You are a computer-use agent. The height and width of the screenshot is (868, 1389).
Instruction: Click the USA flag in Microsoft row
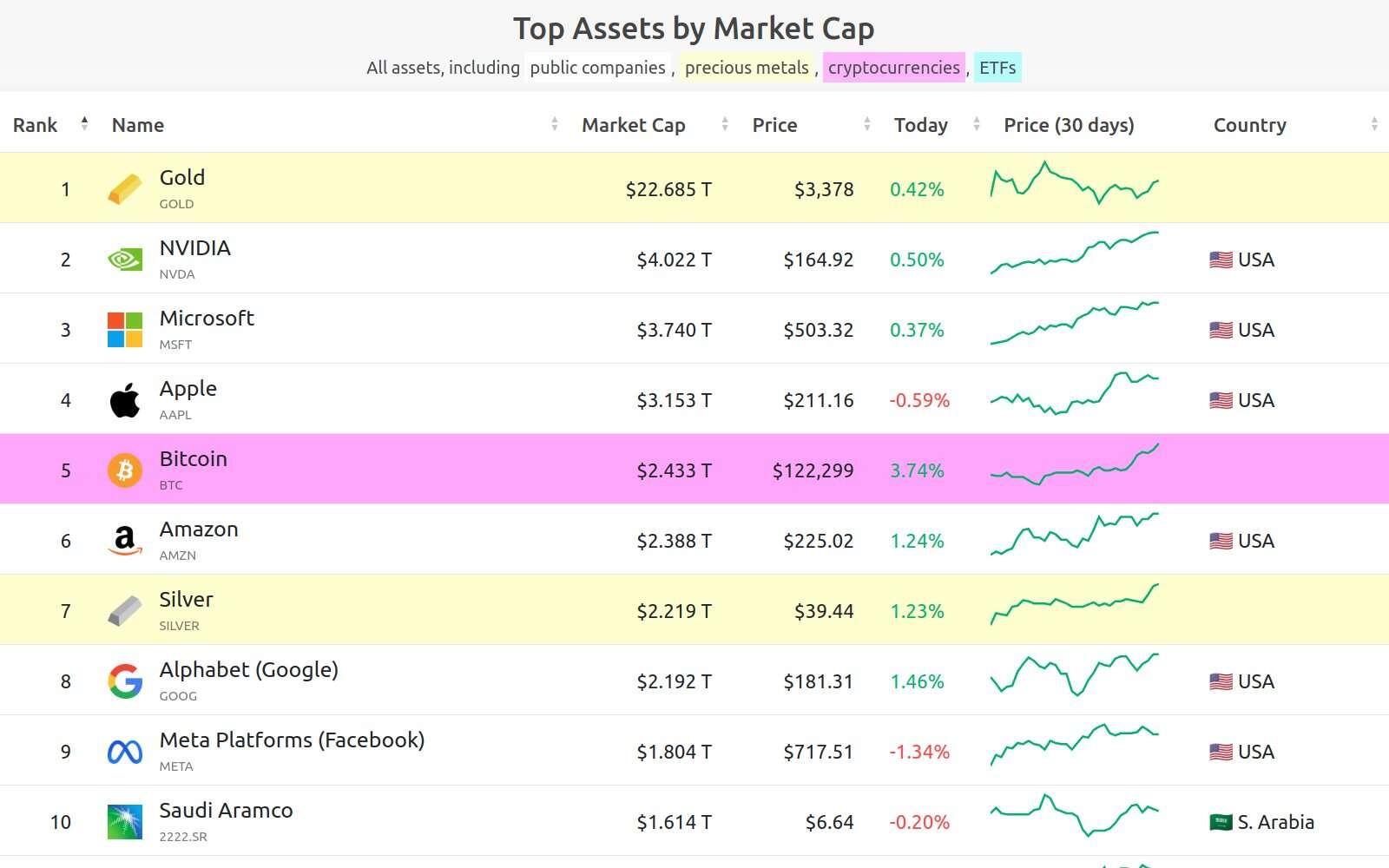click(x=1221, y=330)
